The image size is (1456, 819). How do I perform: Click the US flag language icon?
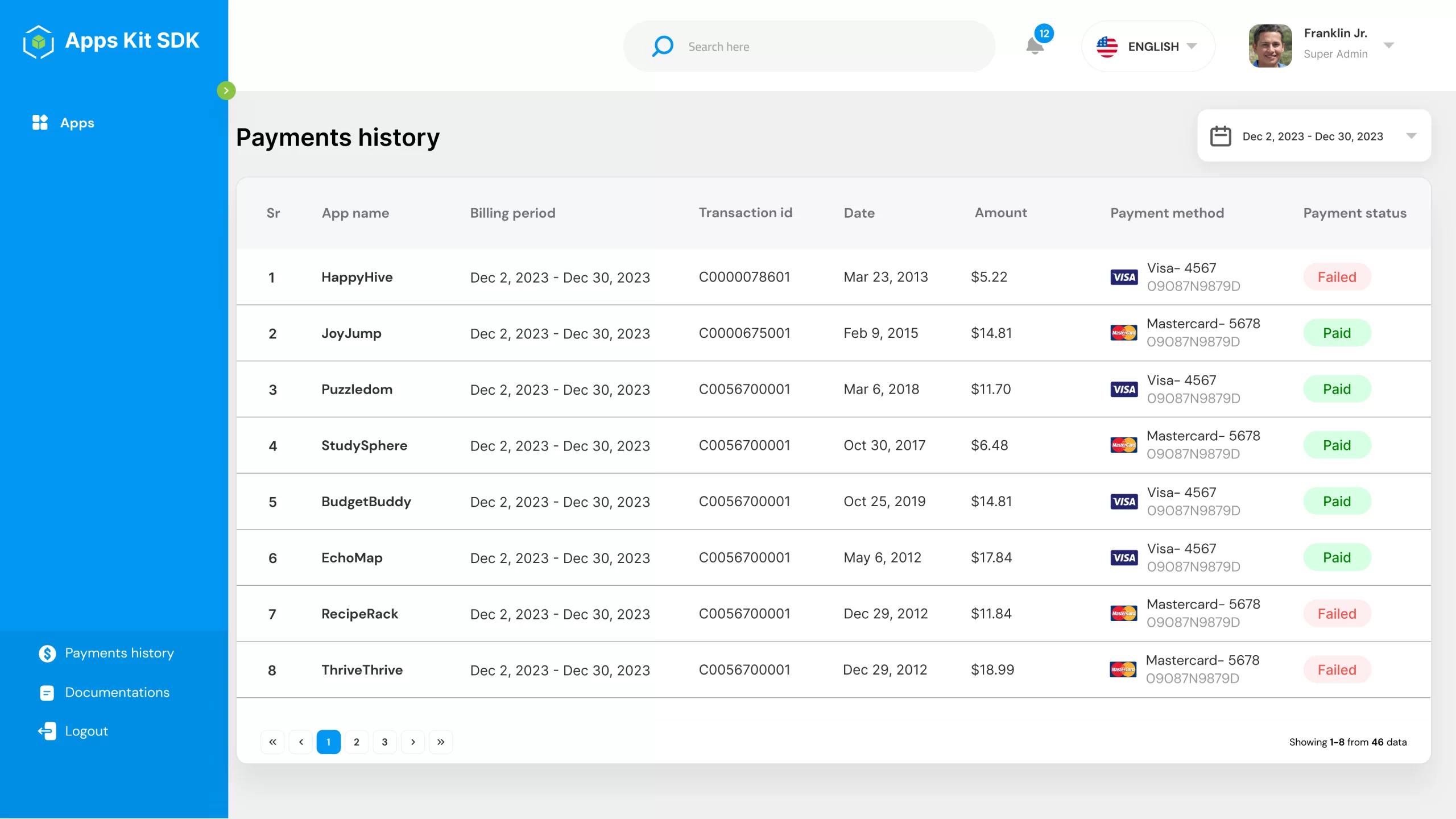tap(1107, 47)
